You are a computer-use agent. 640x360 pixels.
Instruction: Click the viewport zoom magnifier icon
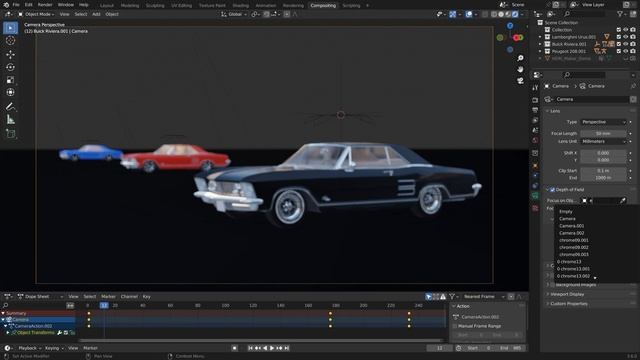point(520,58)
